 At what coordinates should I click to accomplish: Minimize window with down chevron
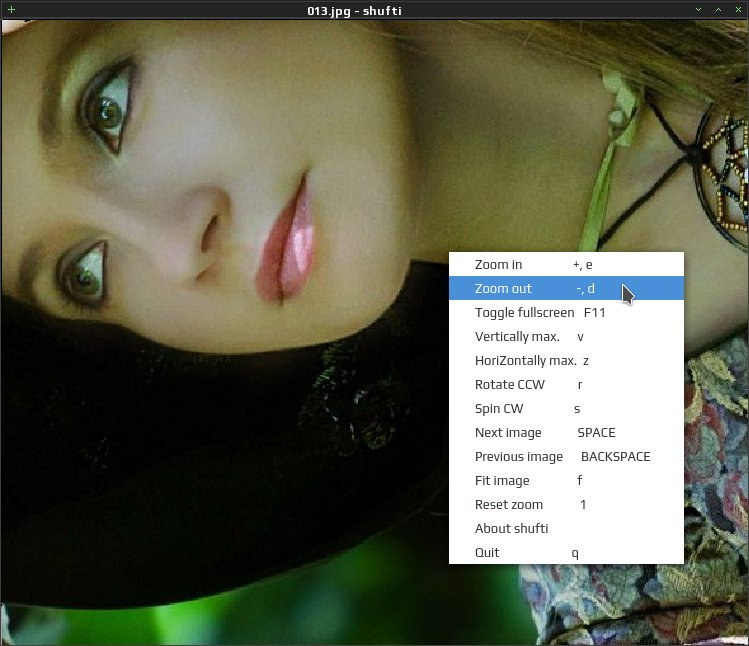click(698, 10)
